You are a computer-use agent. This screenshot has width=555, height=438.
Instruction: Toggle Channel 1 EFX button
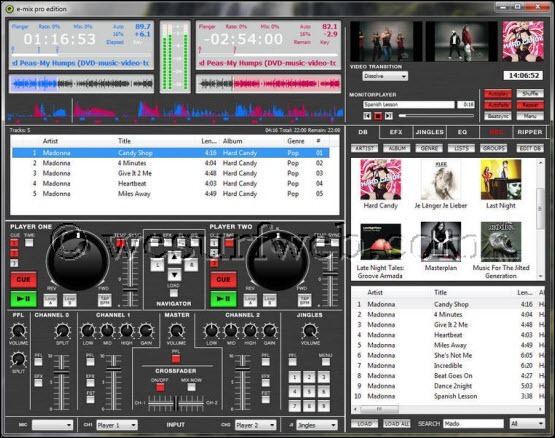pyautogui.click(x=90, y=383)
